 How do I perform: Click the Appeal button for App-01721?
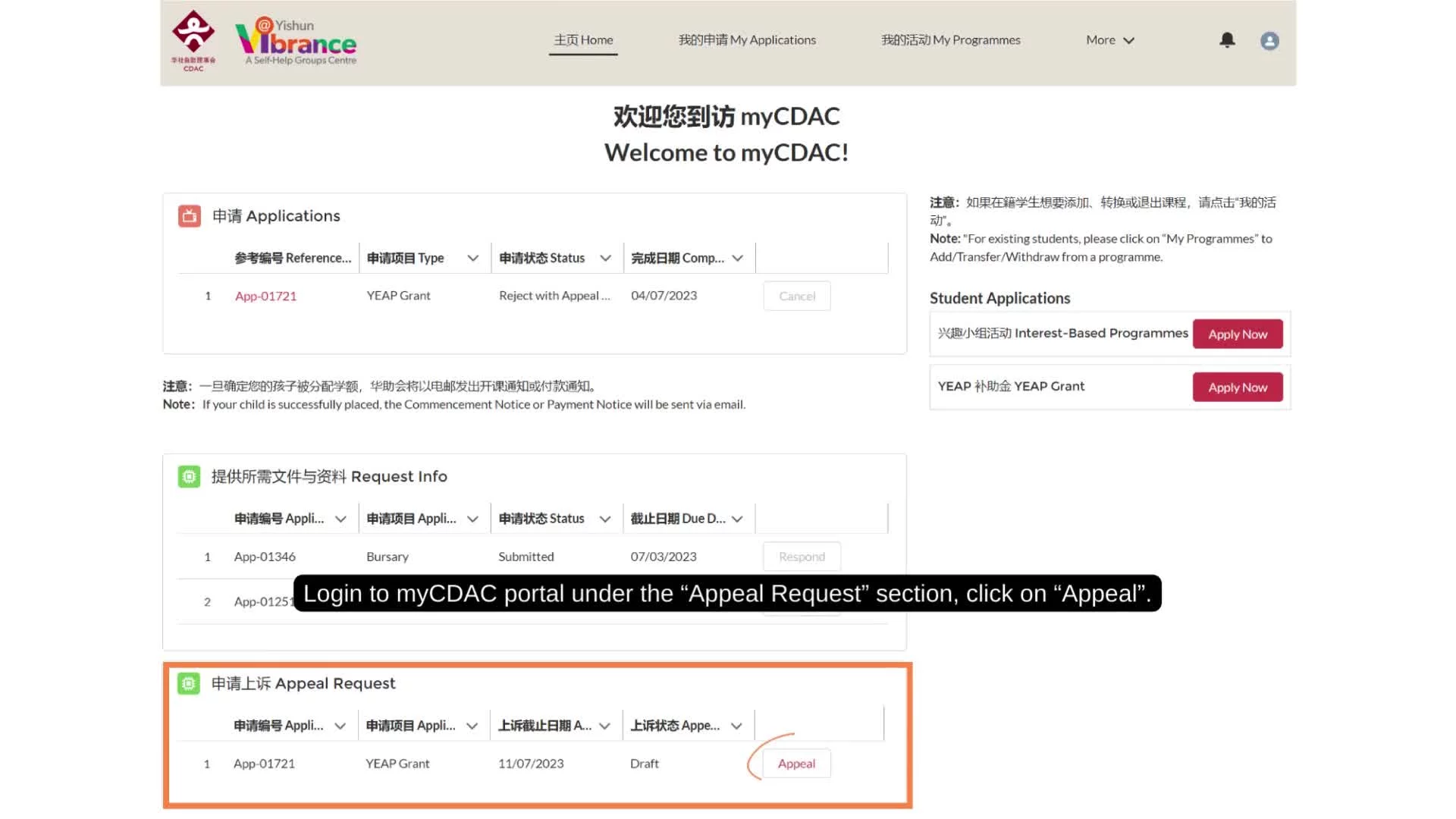796,764
